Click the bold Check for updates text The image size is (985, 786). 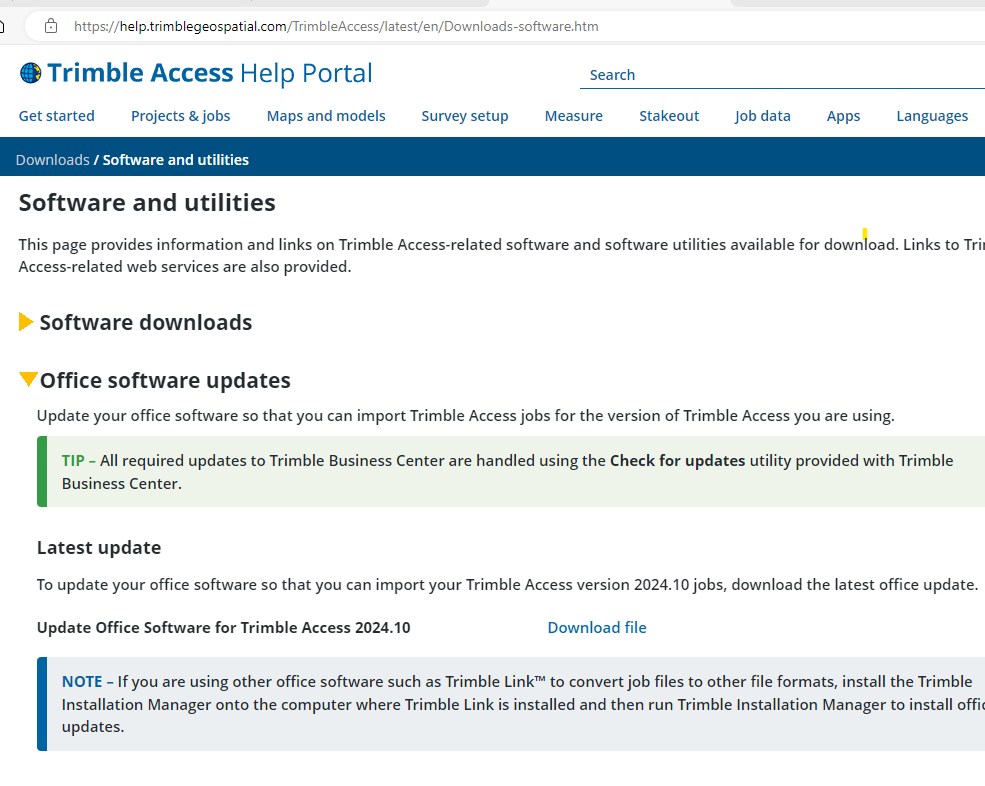click(x=677, y=461)
